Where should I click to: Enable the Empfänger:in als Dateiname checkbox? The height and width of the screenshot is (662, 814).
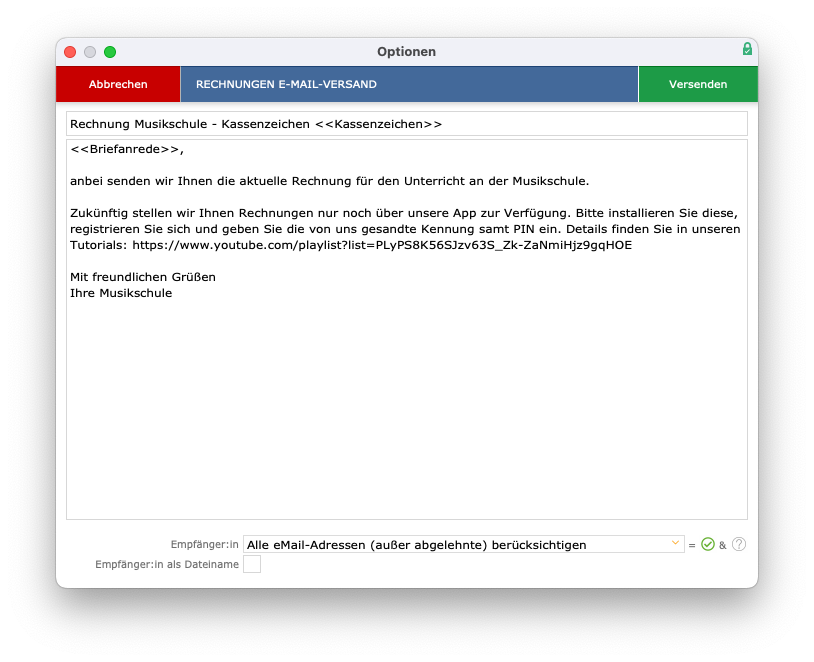point(253,564)
